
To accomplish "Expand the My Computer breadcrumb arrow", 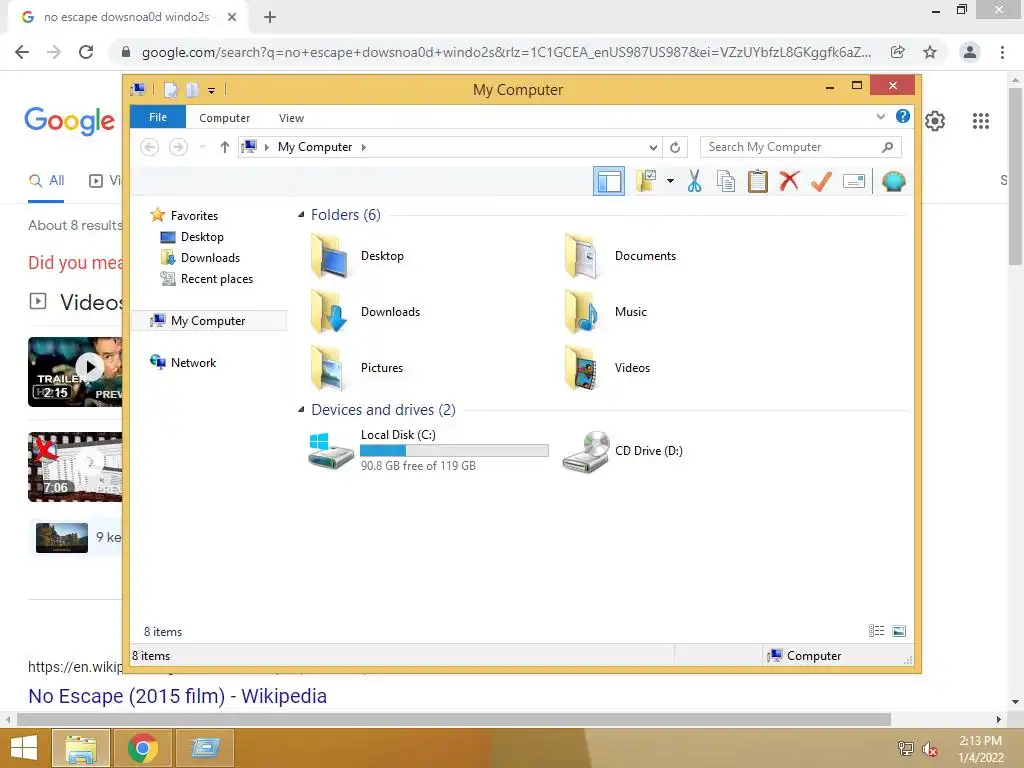I will (x=364, y=147).
